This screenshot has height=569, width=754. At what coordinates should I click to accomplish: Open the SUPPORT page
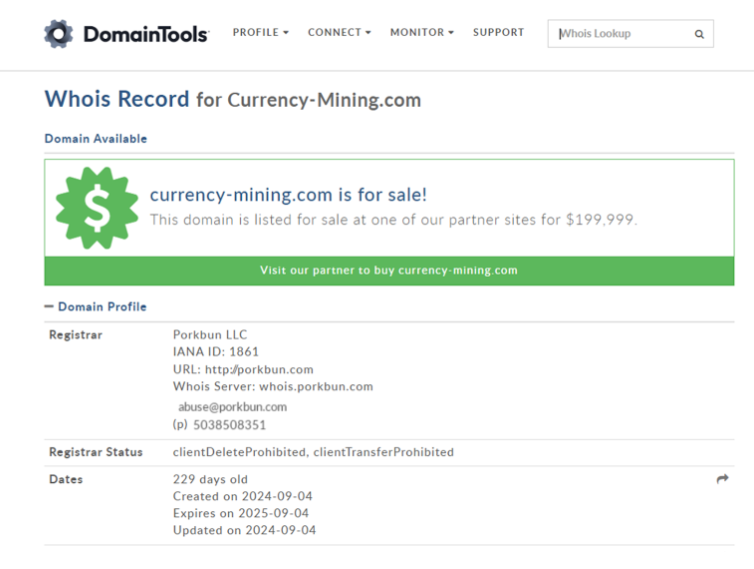pos(498,32)
